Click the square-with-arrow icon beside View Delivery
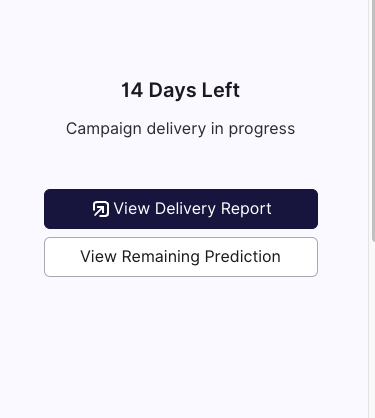Viewport: 375px width, 418px height. pyautogui.click(x=101, y=209)
